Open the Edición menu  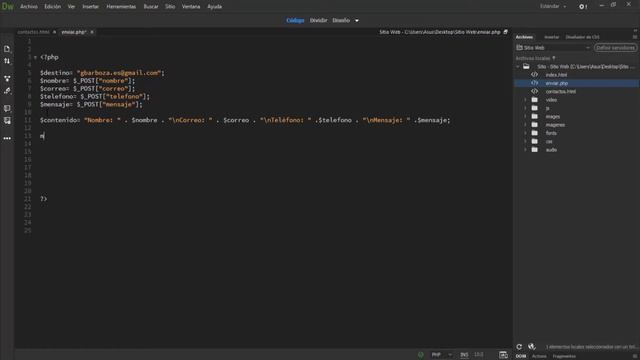tap(53, 7)
